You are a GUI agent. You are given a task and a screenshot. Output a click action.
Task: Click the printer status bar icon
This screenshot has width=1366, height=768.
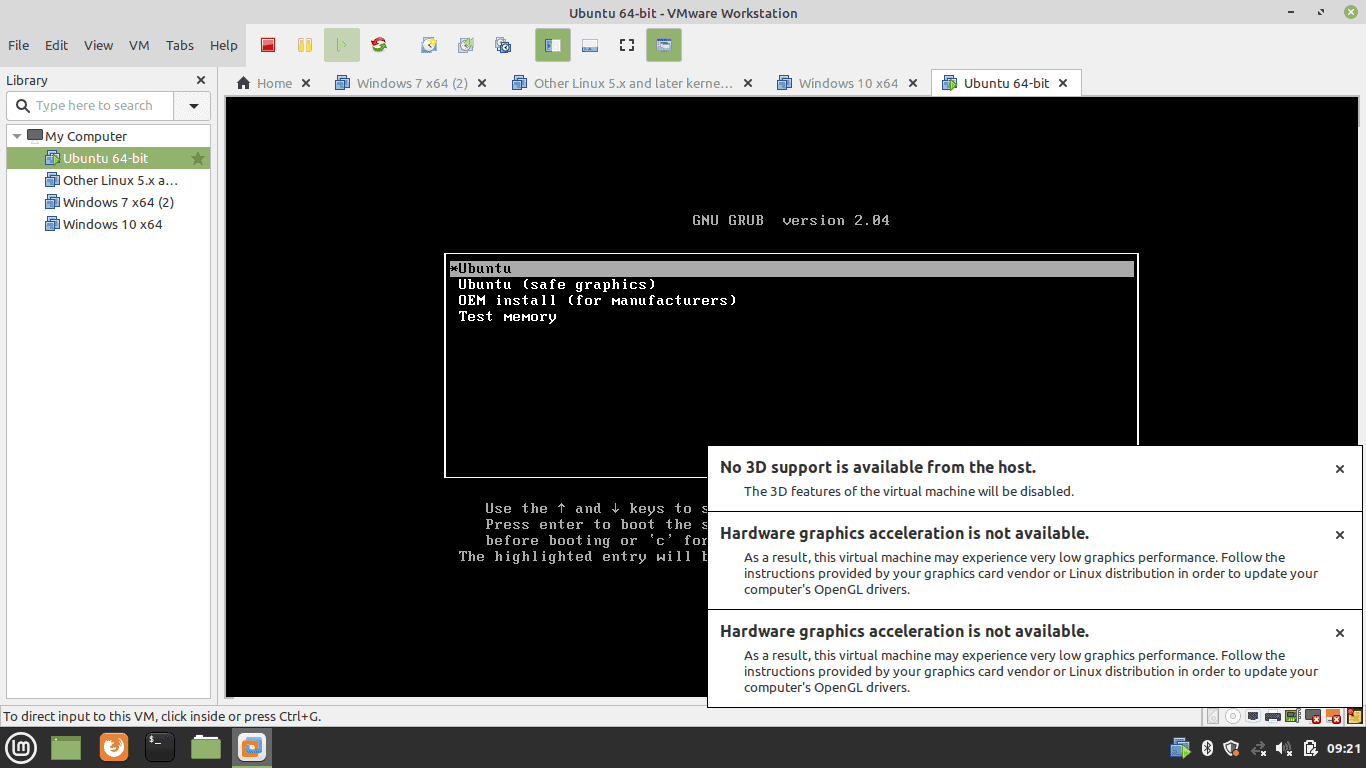pos(1273,716)
